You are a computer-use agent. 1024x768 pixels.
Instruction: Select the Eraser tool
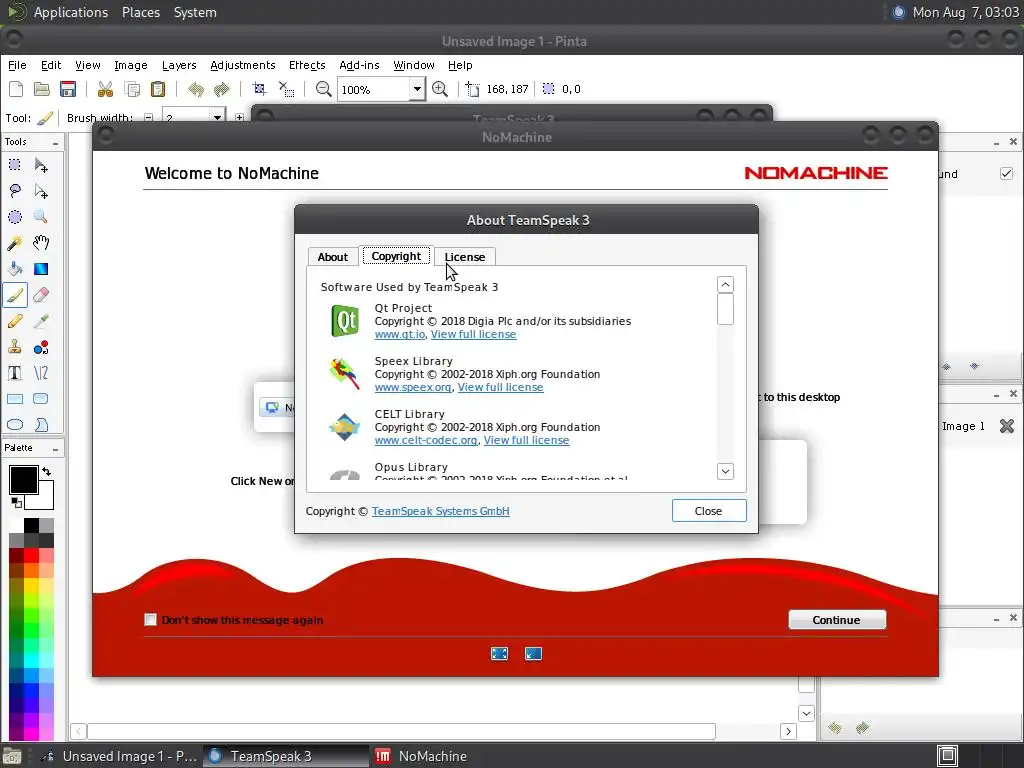pyautogui.click(x=40, y=295)
